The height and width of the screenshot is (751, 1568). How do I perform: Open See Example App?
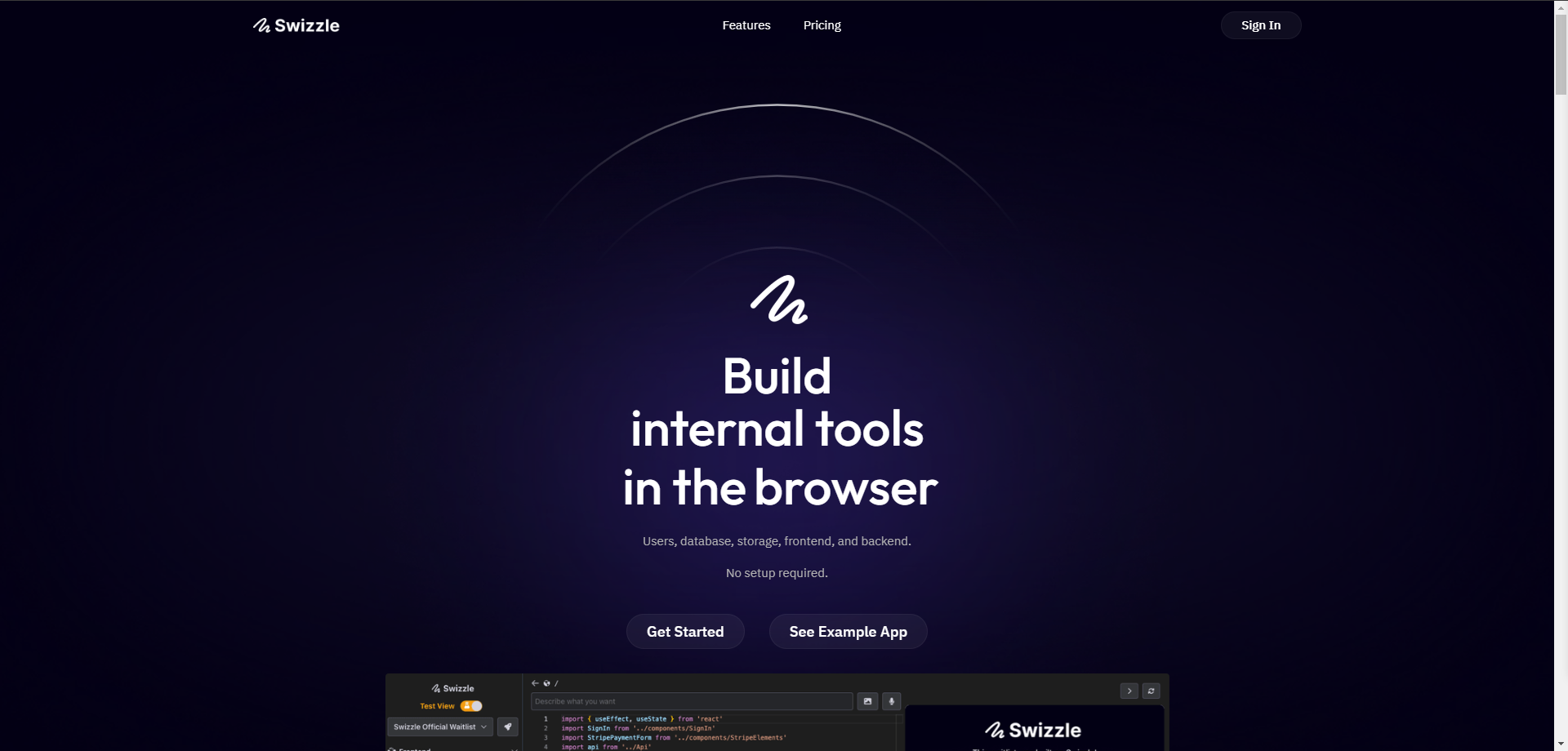848,632
